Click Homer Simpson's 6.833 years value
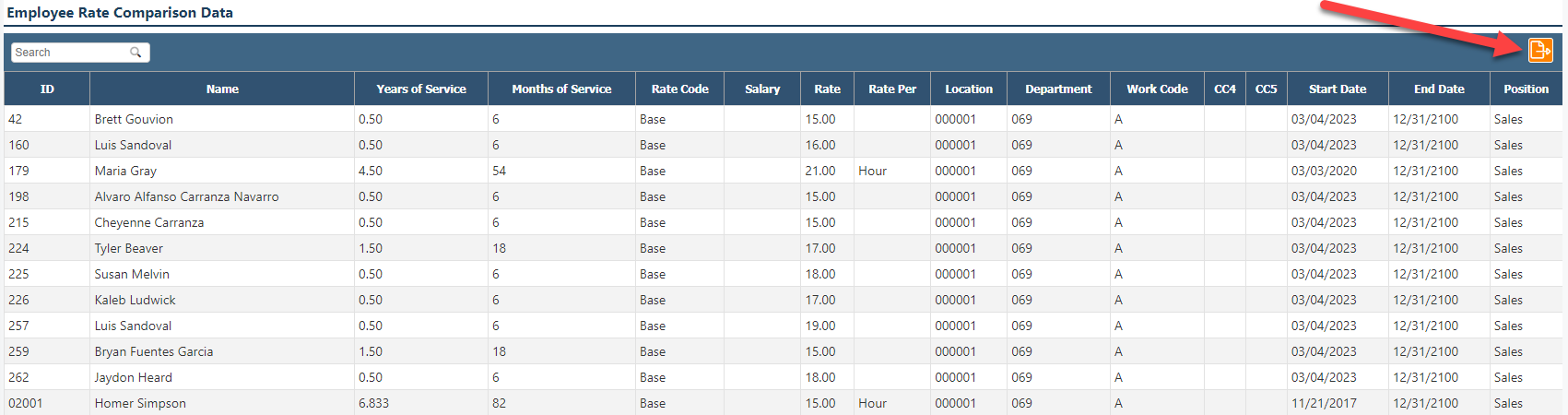1568x415 pixels. coord(373,403)
